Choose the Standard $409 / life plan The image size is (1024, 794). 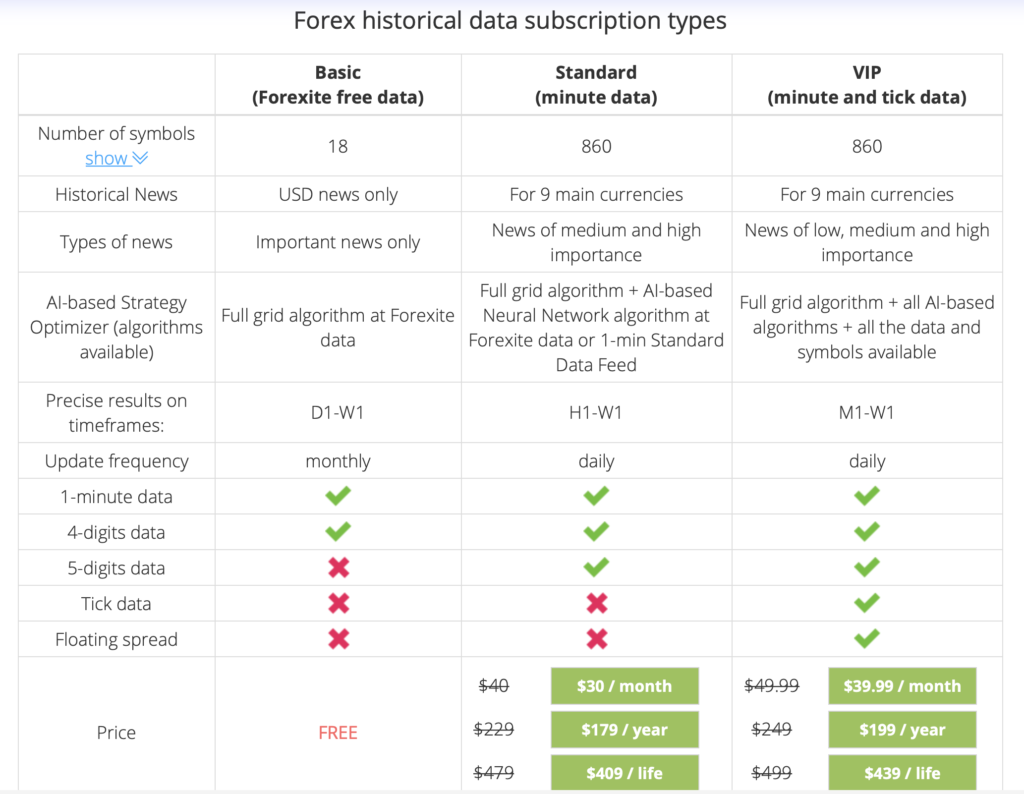click(x=624, y=773)
